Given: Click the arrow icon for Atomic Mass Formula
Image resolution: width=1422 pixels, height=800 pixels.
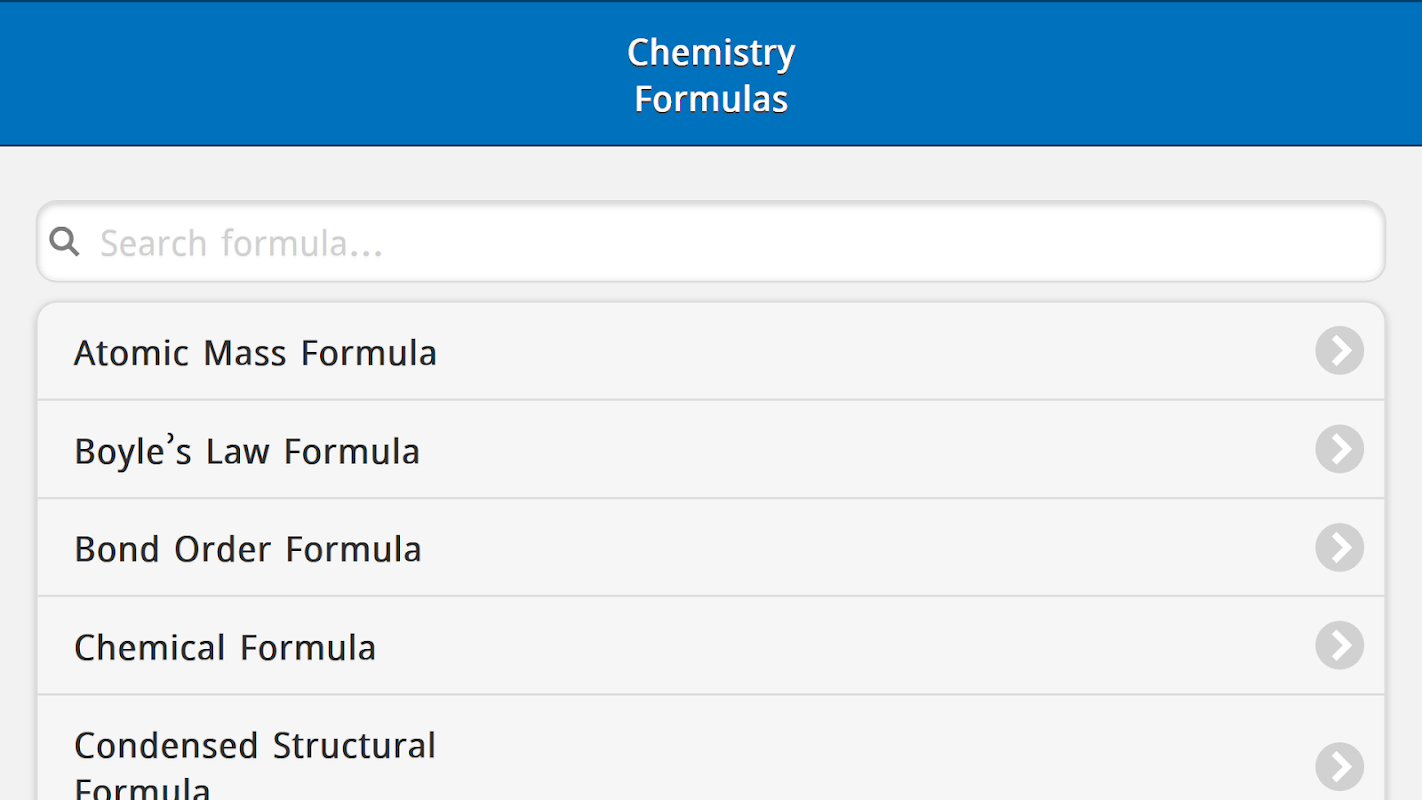Looking at the screenshot, I should [1339, 351].
